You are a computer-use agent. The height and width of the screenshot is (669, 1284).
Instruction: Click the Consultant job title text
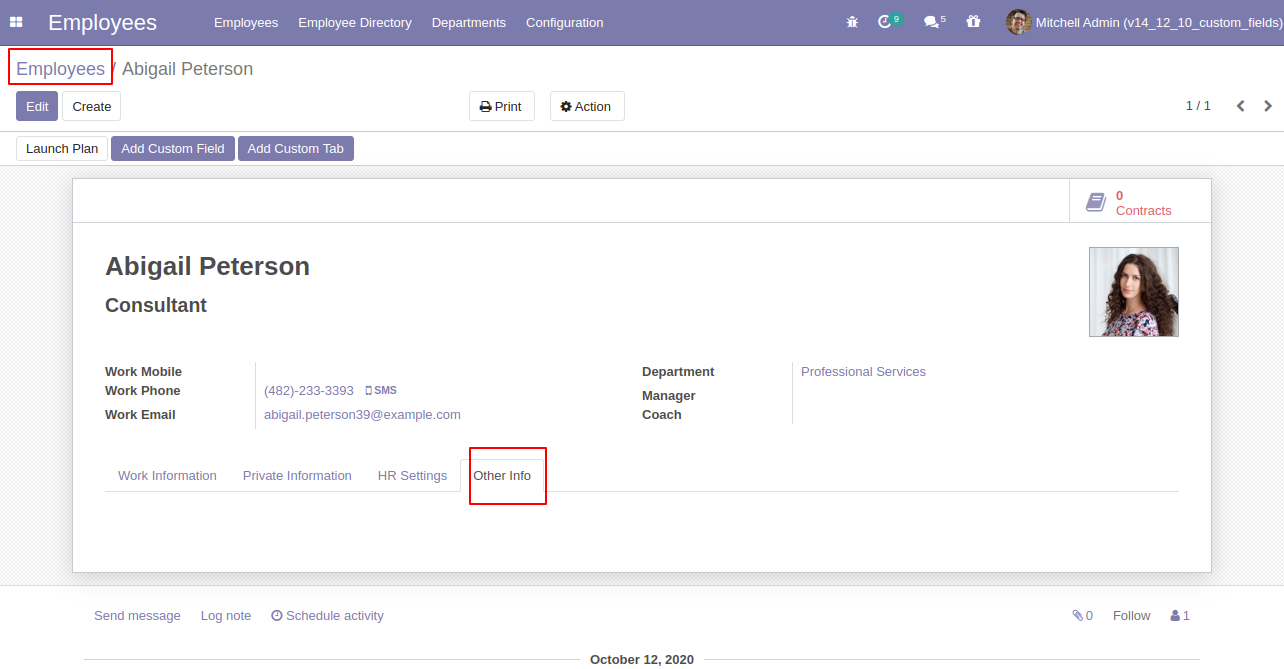click(x=156, y=306)
